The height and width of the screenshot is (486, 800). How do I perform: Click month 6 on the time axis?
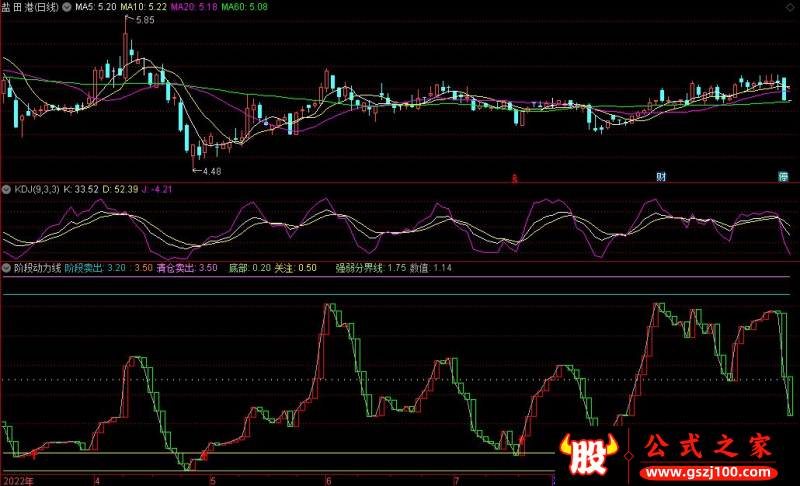[x=329, y=480]
